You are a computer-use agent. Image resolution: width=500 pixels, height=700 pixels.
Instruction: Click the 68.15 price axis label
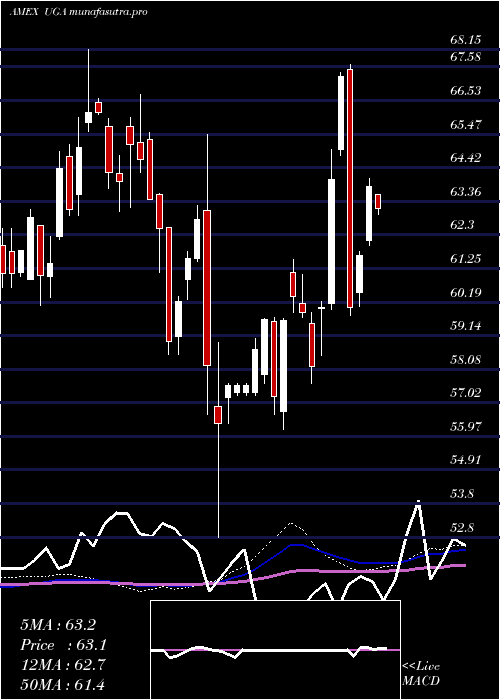coord(466,40)
